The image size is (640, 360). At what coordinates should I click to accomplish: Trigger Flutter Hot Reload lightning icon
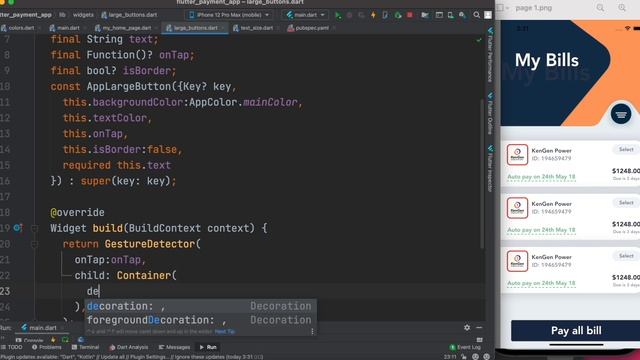point(373,15)
